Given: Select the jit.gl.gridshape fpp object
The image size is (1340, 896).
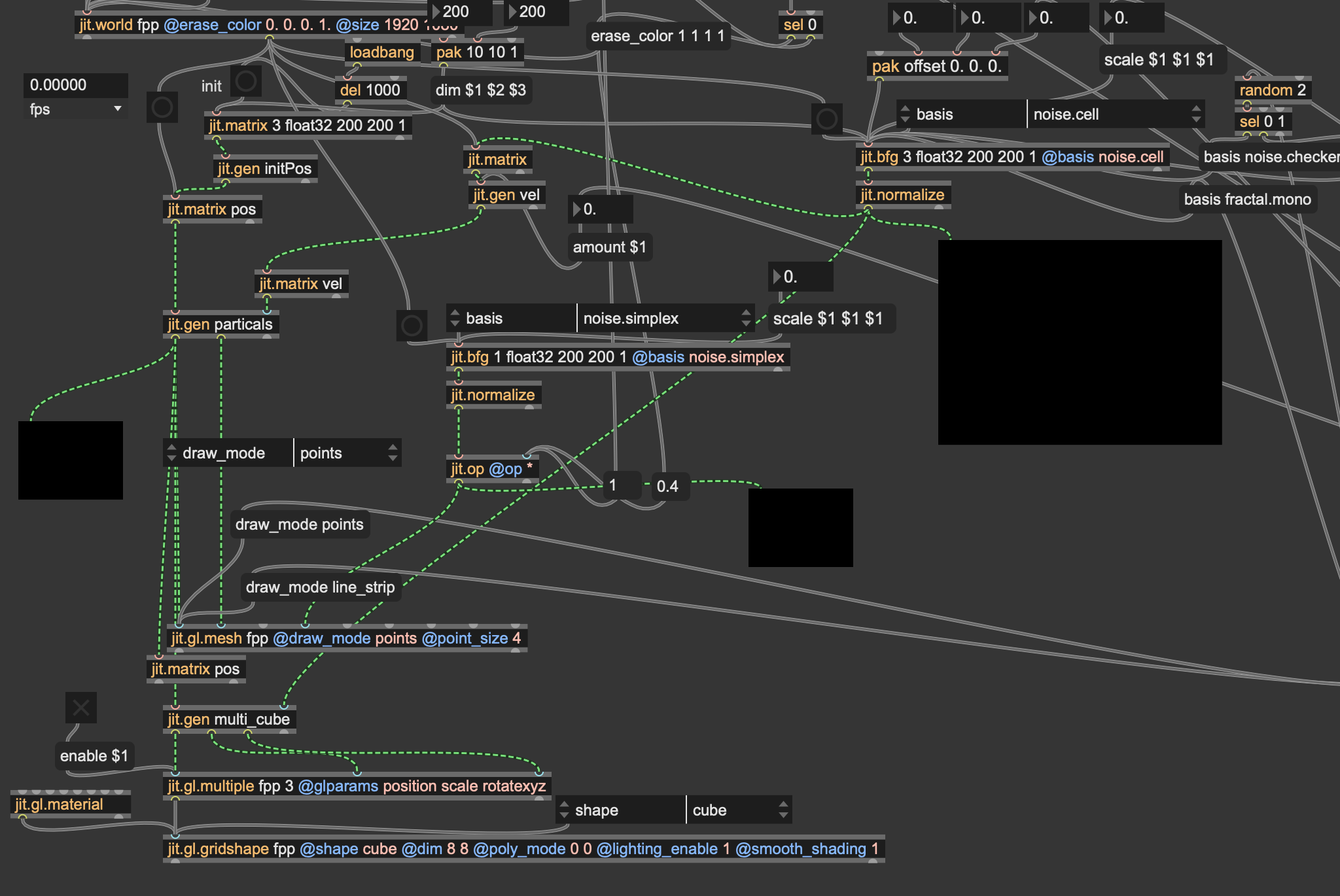Looking at the screenshot, I should tap(523, 849).
